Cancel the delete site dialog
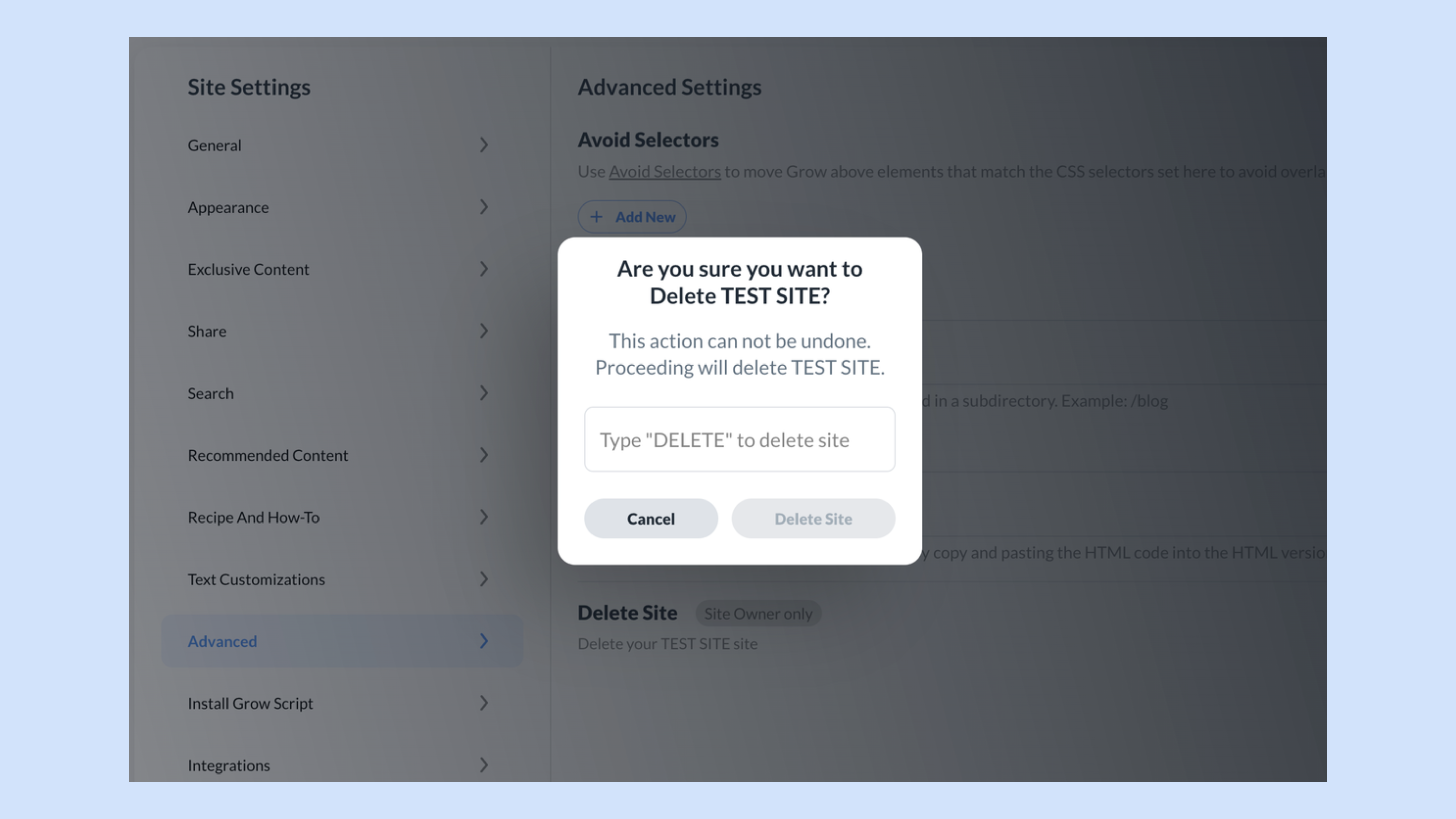This screenshot has height=819, width=1456. tap(651, 518)
